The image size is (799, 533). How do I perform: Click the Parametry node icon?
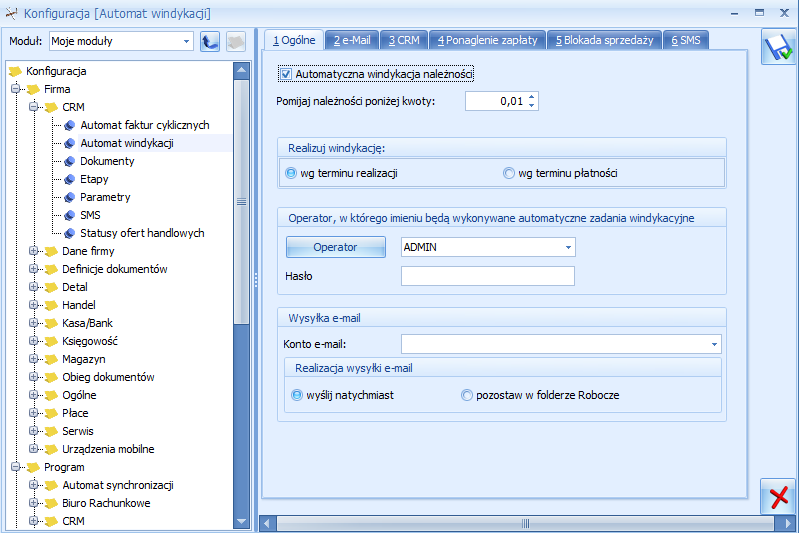click(x=70, y=197)
